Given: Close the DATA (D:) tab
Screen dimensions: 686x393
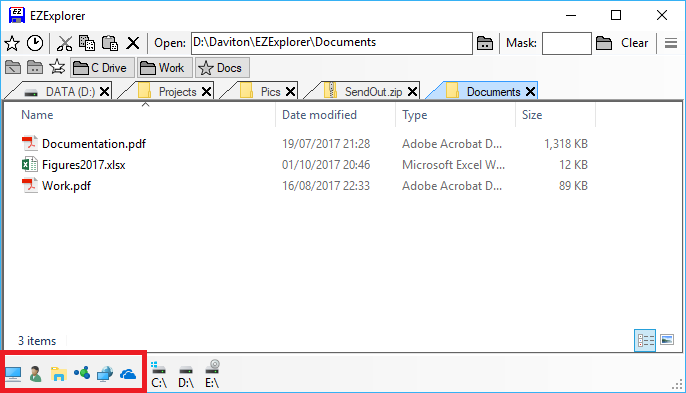Looking at the screenshot, I should [105, 91].
